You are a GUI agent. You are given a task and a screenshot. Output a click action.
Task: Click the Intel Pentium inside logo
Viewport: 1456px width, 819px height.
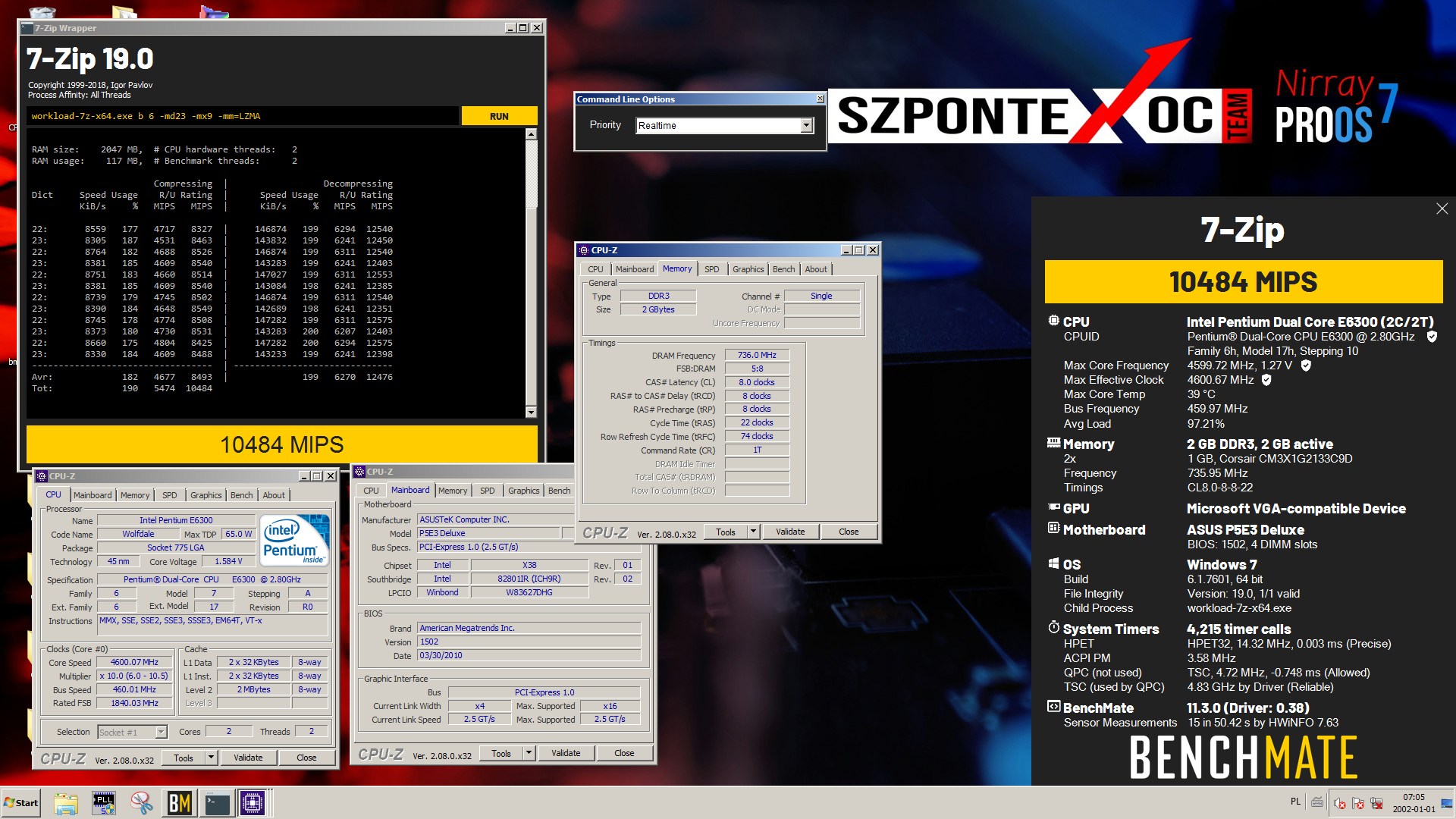coord(295,541)
